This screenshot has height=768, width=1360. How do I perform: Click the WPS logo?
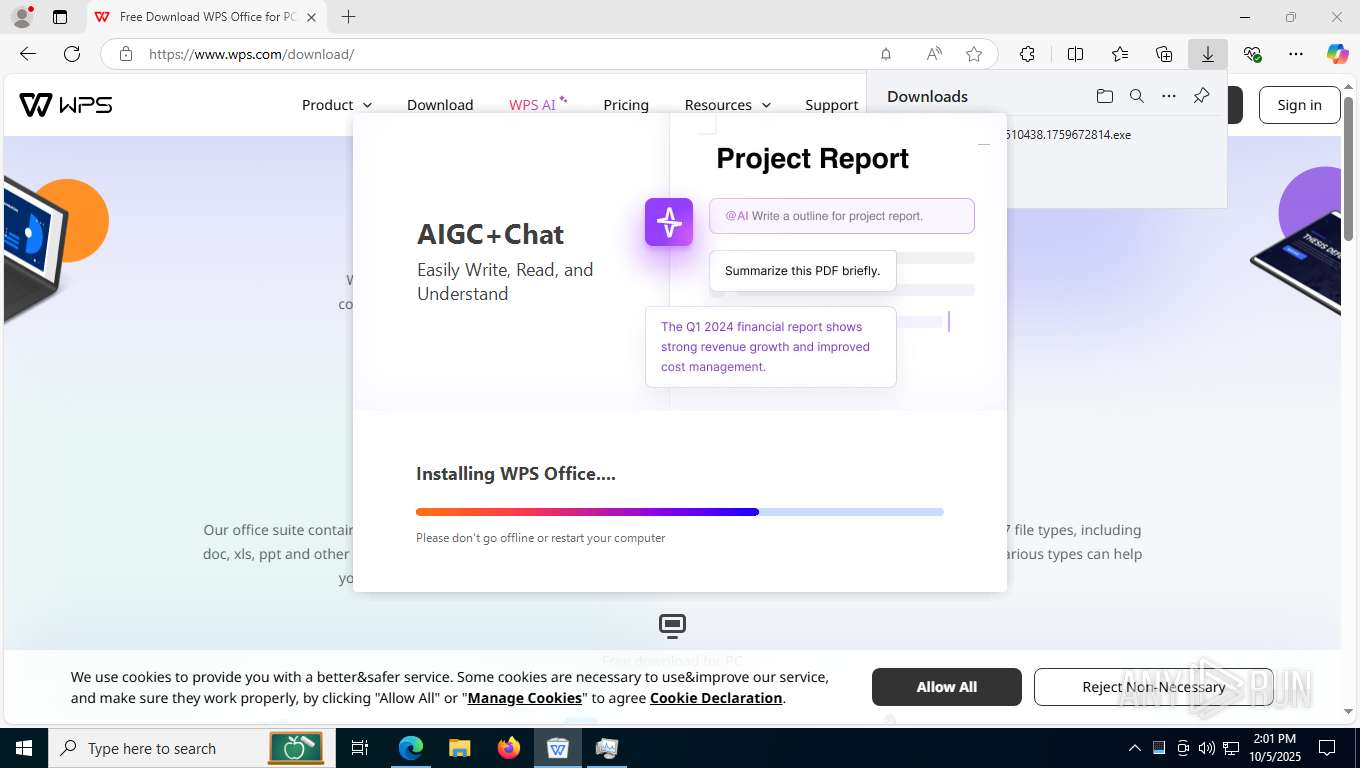coord(66,105)
